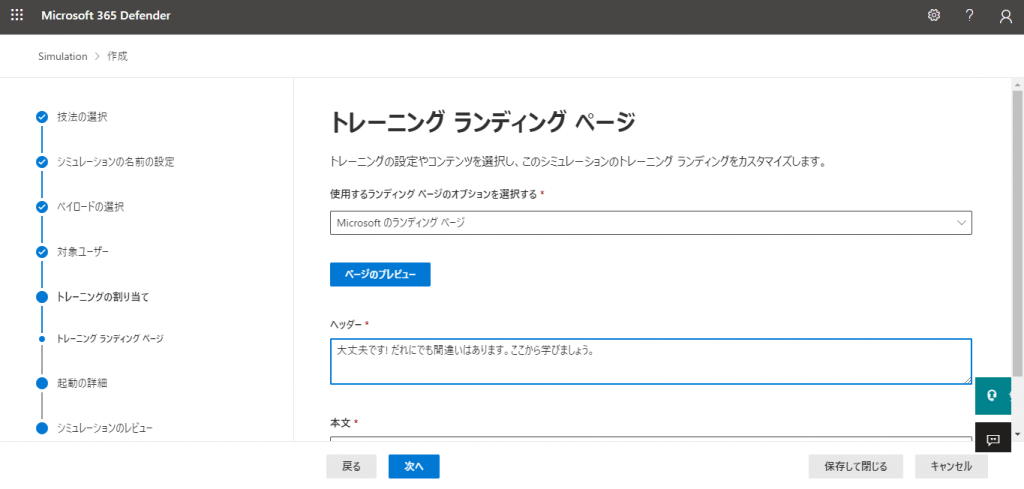Click inside the ヘッダー text field

650,361
